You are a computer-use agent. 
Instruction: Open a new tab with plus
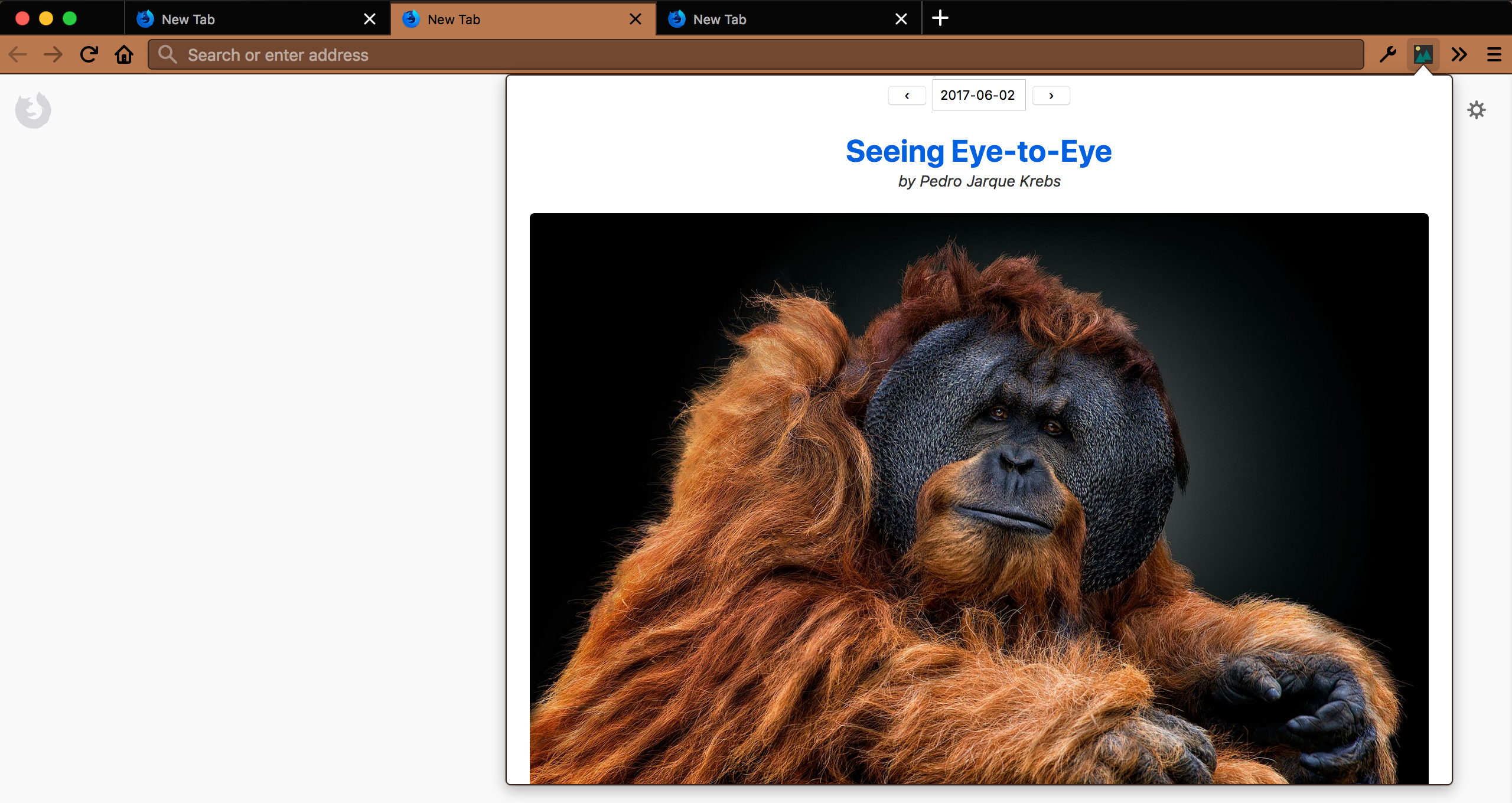tap(940, 18)
